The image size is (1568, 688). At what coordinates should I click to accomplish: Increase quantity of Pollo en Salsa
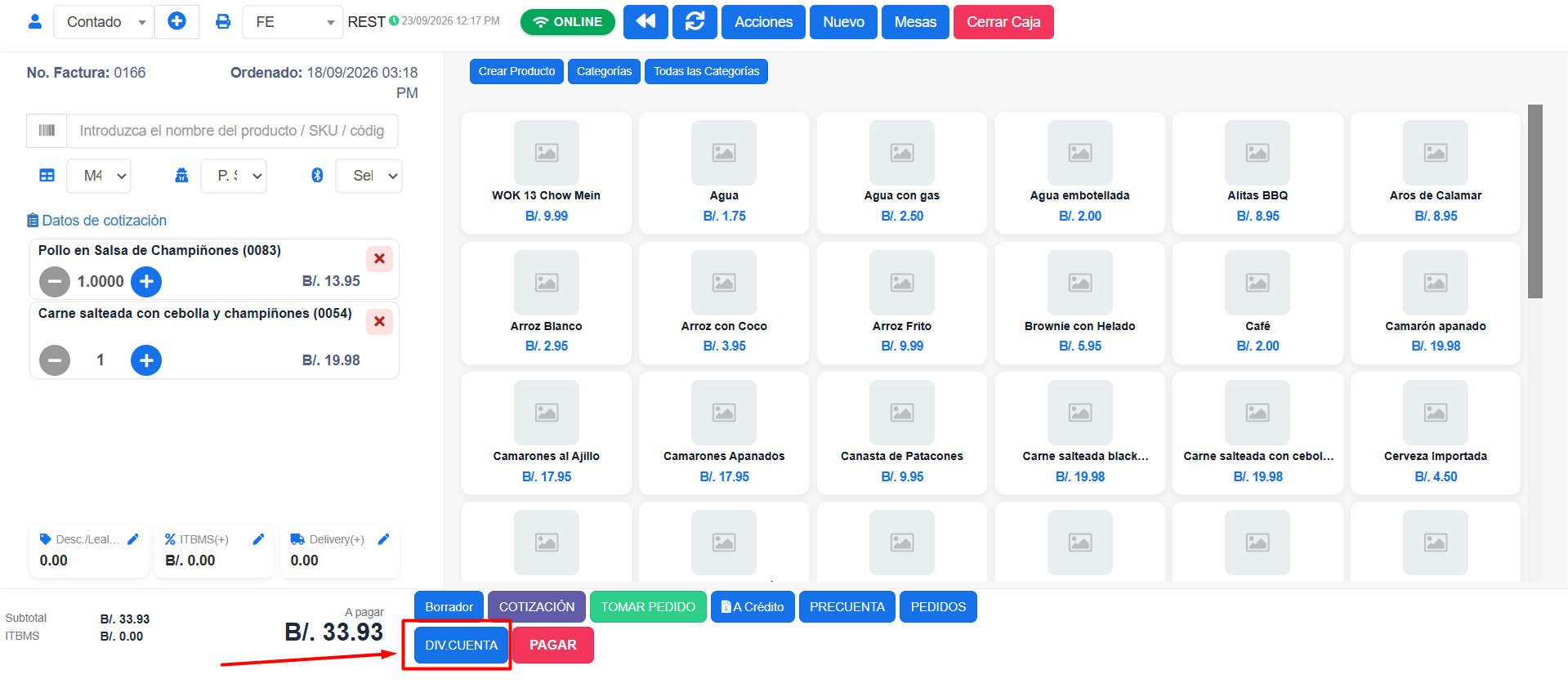click(x=146, y=282)
